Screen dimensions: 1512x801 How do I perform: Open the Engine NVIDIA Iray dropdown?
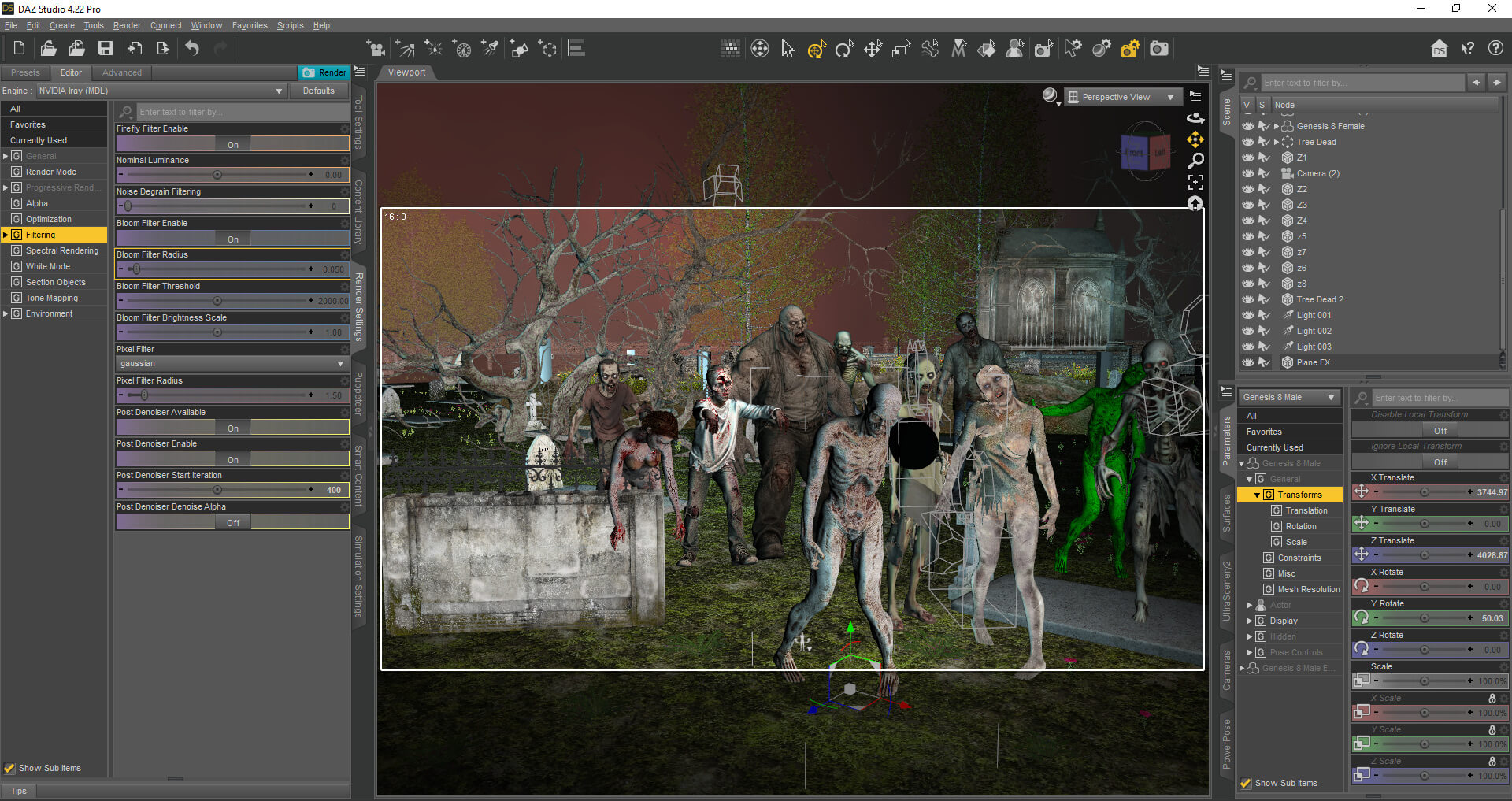pos(161,91)
